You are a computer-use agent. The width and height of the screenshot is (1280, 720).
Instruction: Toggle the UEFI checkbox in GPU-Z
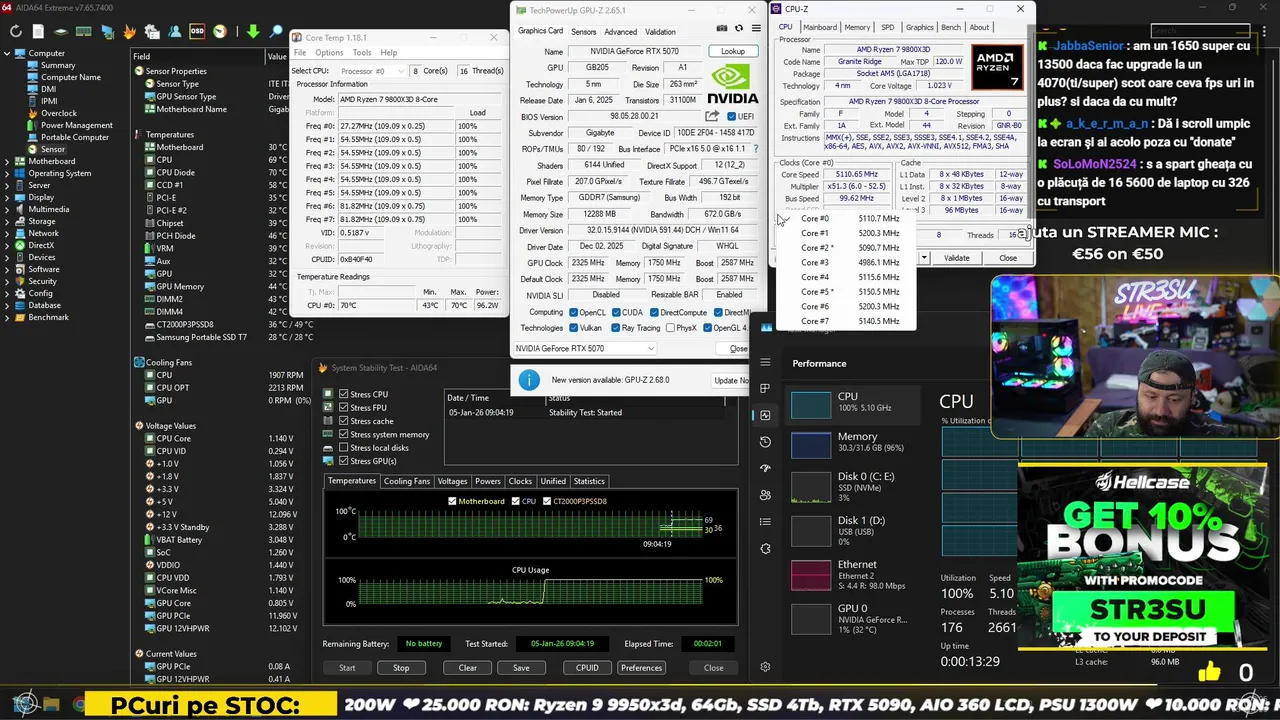pyautogui.click(x=731, y=117)
